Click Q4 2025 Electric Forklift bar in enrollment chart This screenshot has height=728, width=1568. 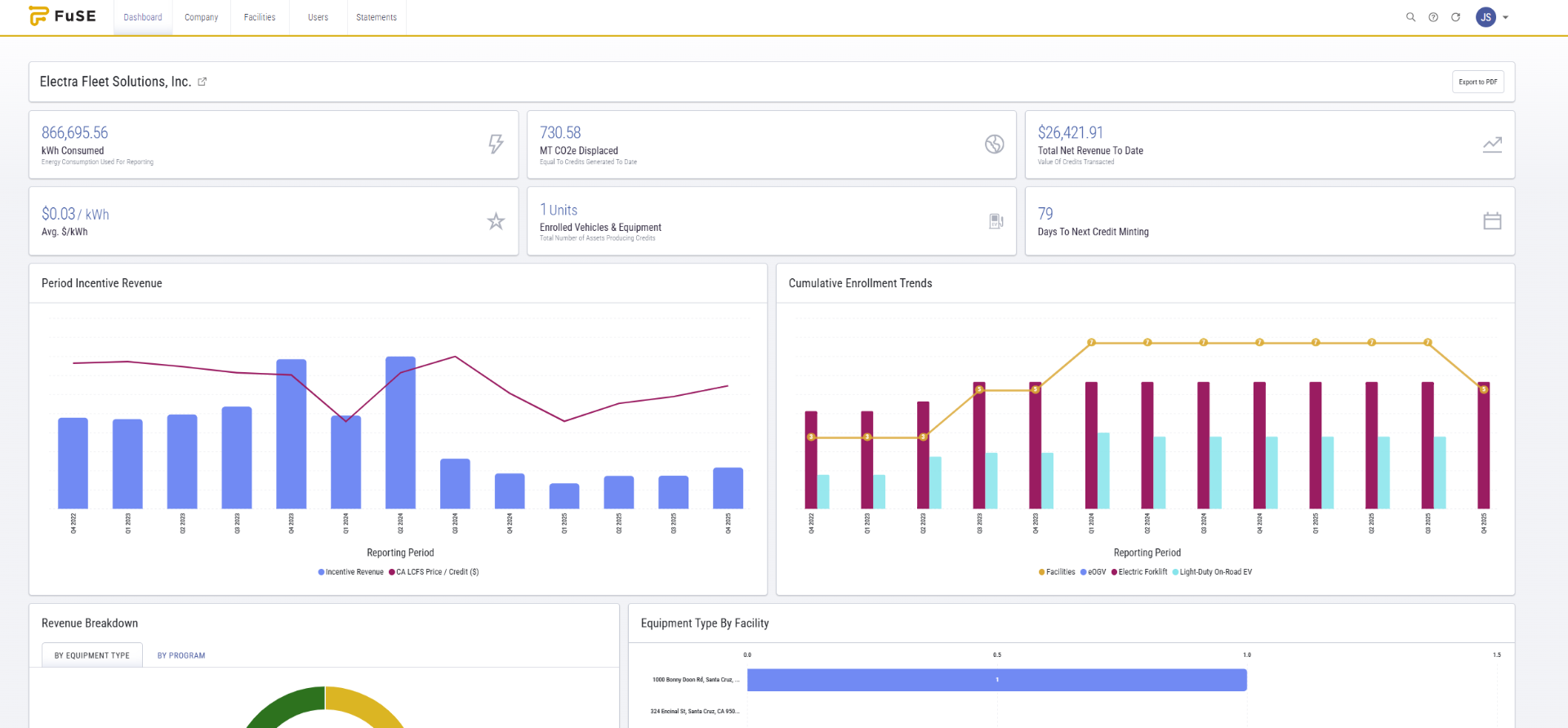click(1484, 446)
